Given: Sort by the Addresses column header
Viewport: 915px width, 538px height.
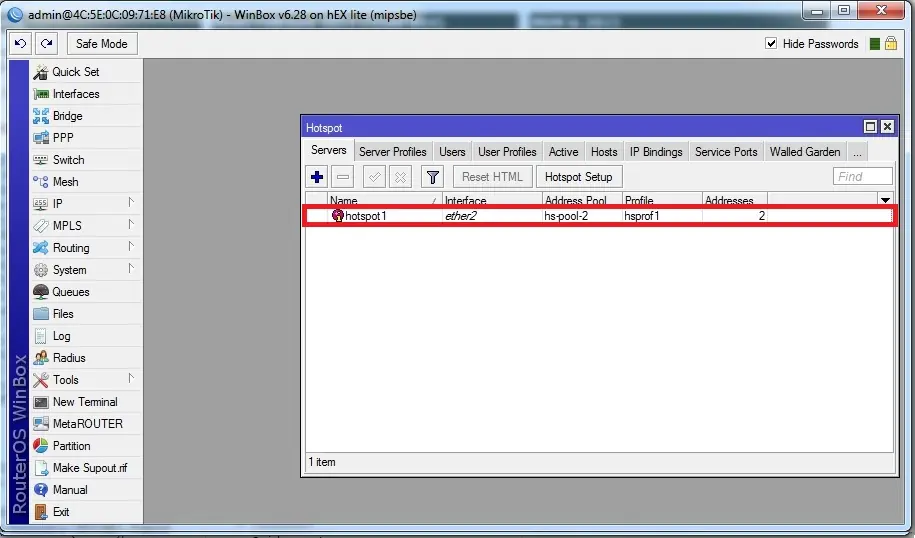Looking at the screenshot, I should [735, 200].
